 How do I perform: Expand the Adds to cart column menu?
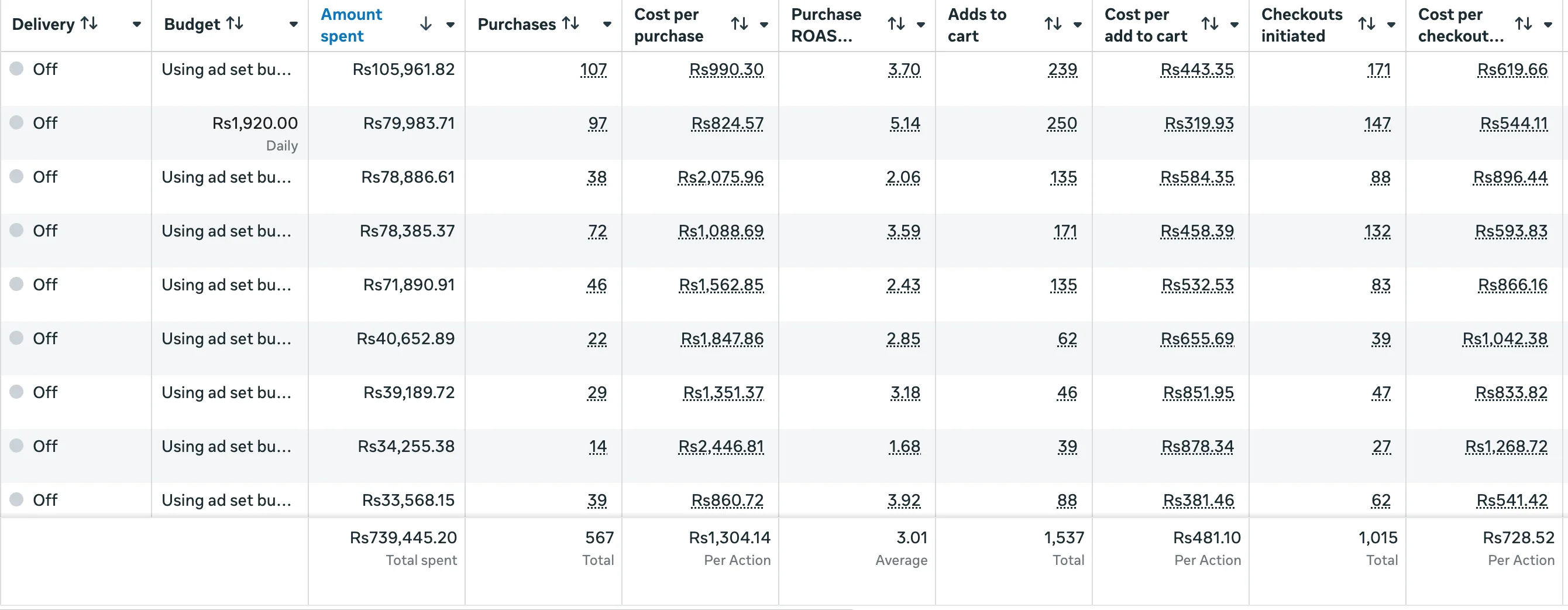tap(1077, 25)
